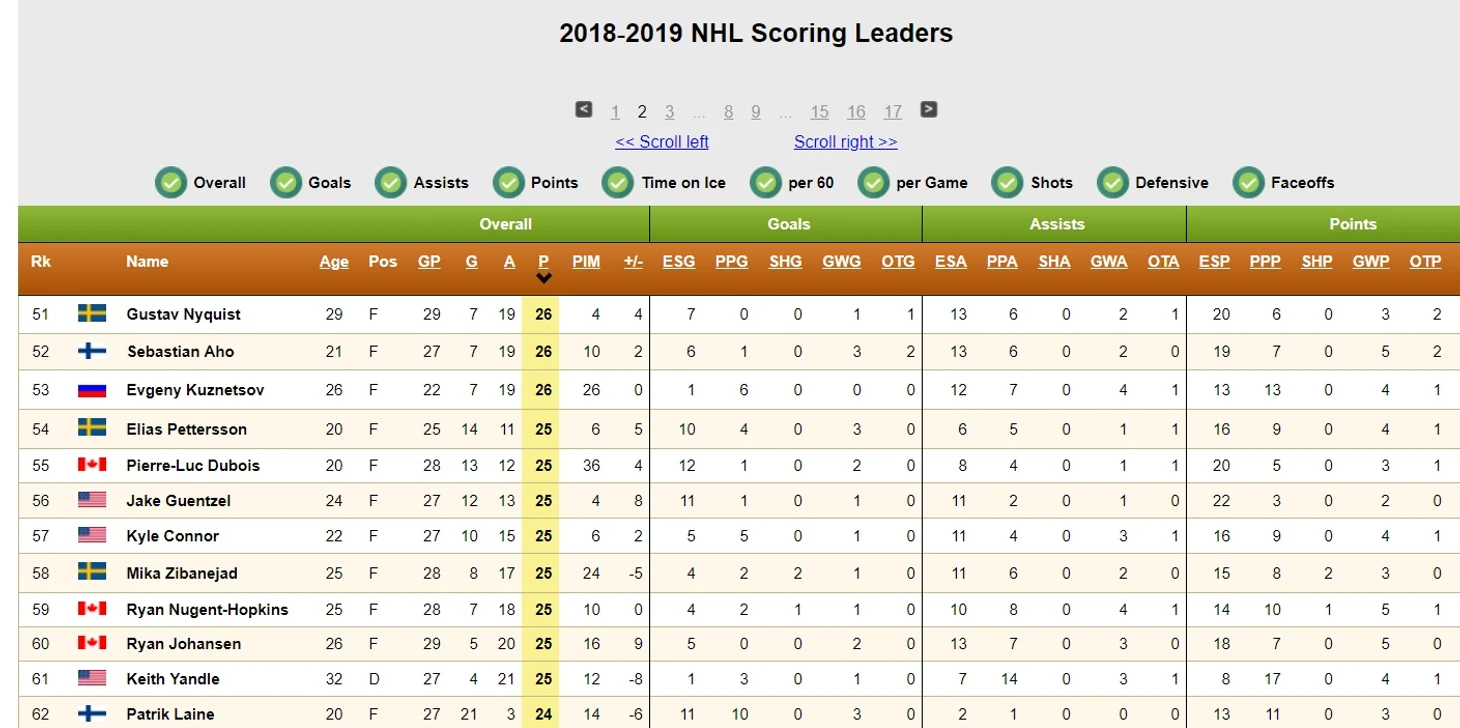The width and height of the screenshot is (1460, 728).
Task: Disable the Faceoffs columns checkbox
Action: click(1249, 183)
